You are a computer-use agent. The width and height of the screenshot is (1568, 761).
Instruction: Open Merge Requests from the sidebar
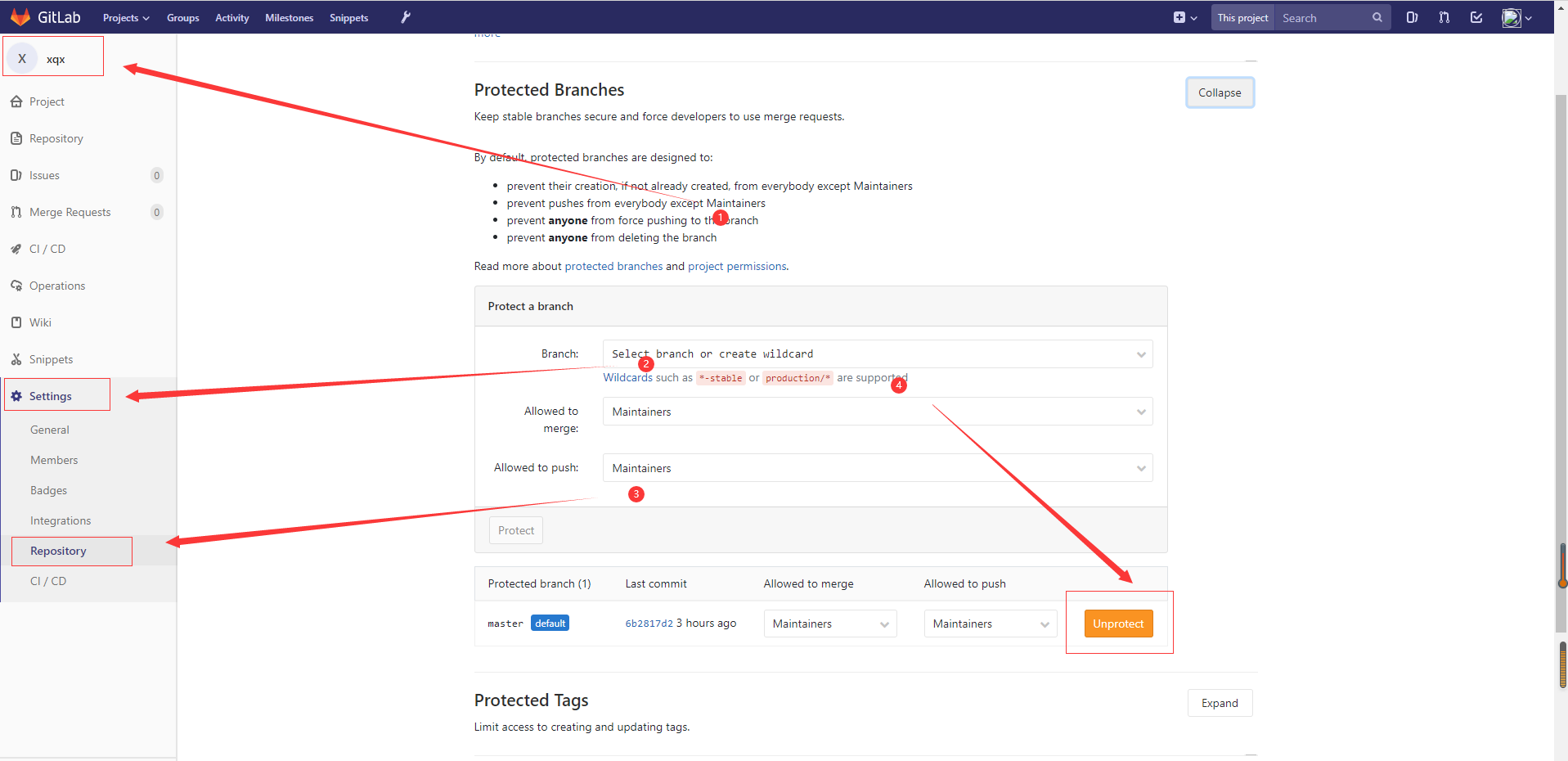tap(16, 211)
